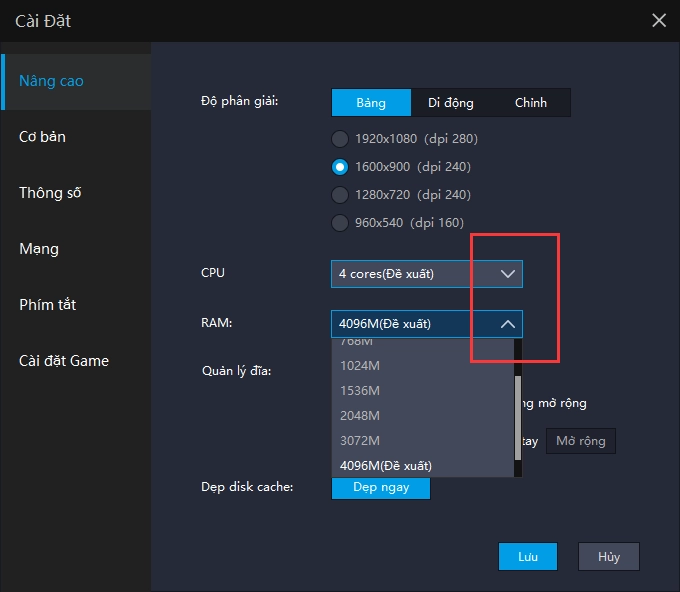Select 2048M RAM option
This screenshot has width=680, height=592.
tap(360, 415)
